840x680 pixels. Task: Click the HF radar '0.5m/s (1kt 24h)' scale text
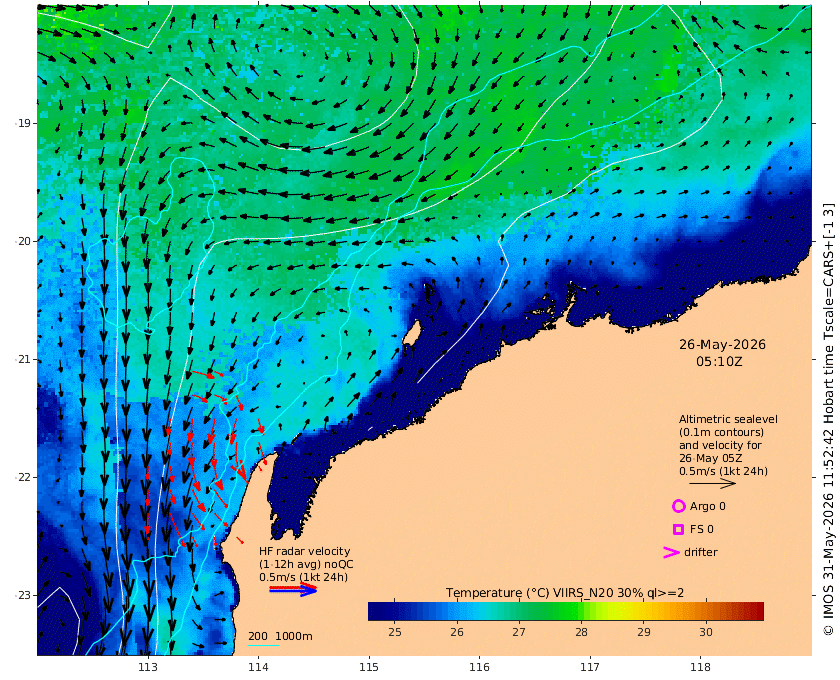pos(303,577)
